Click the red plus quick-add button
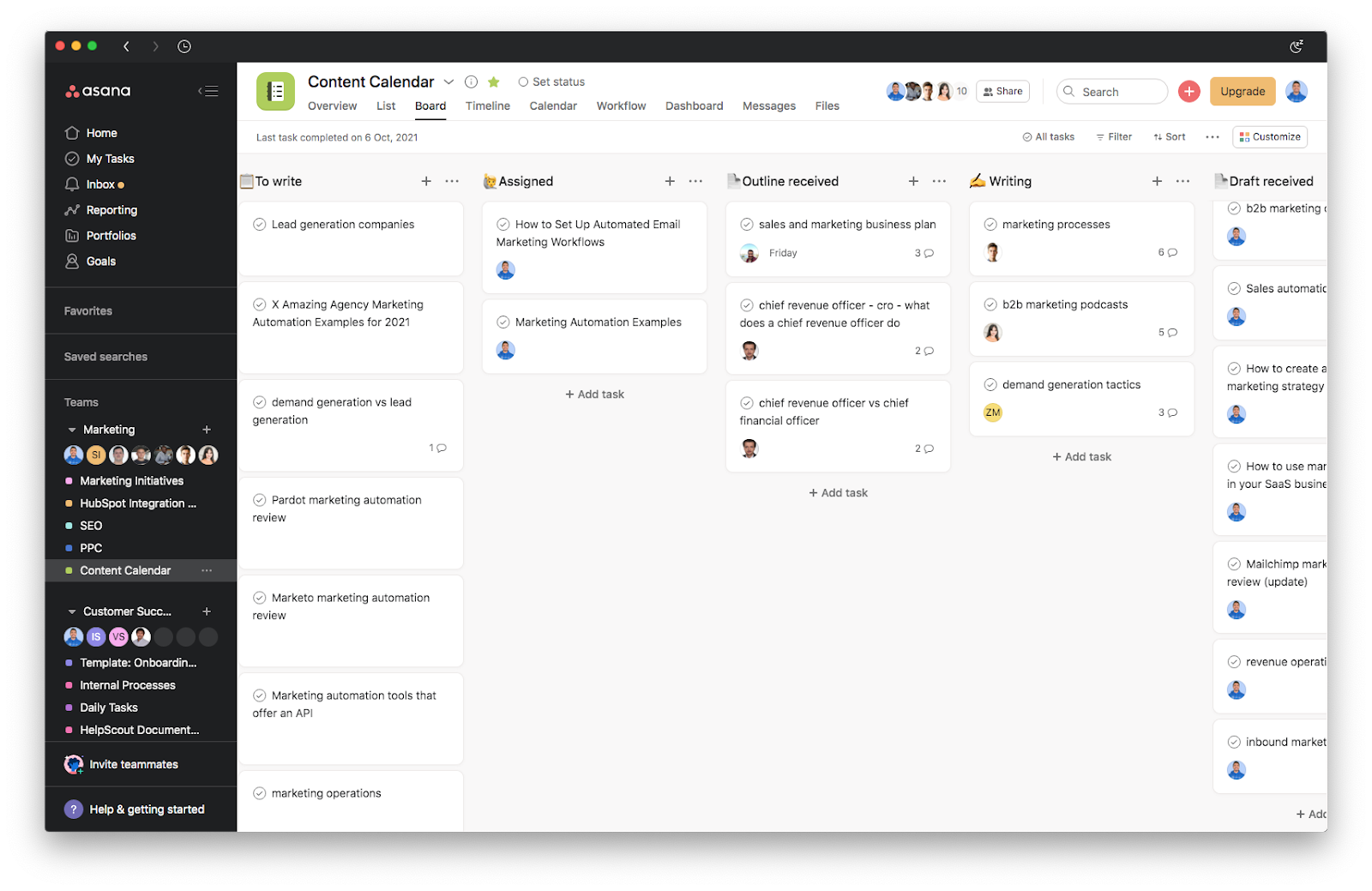The height and width of the screenshot is (891, 1372). 1188,92
